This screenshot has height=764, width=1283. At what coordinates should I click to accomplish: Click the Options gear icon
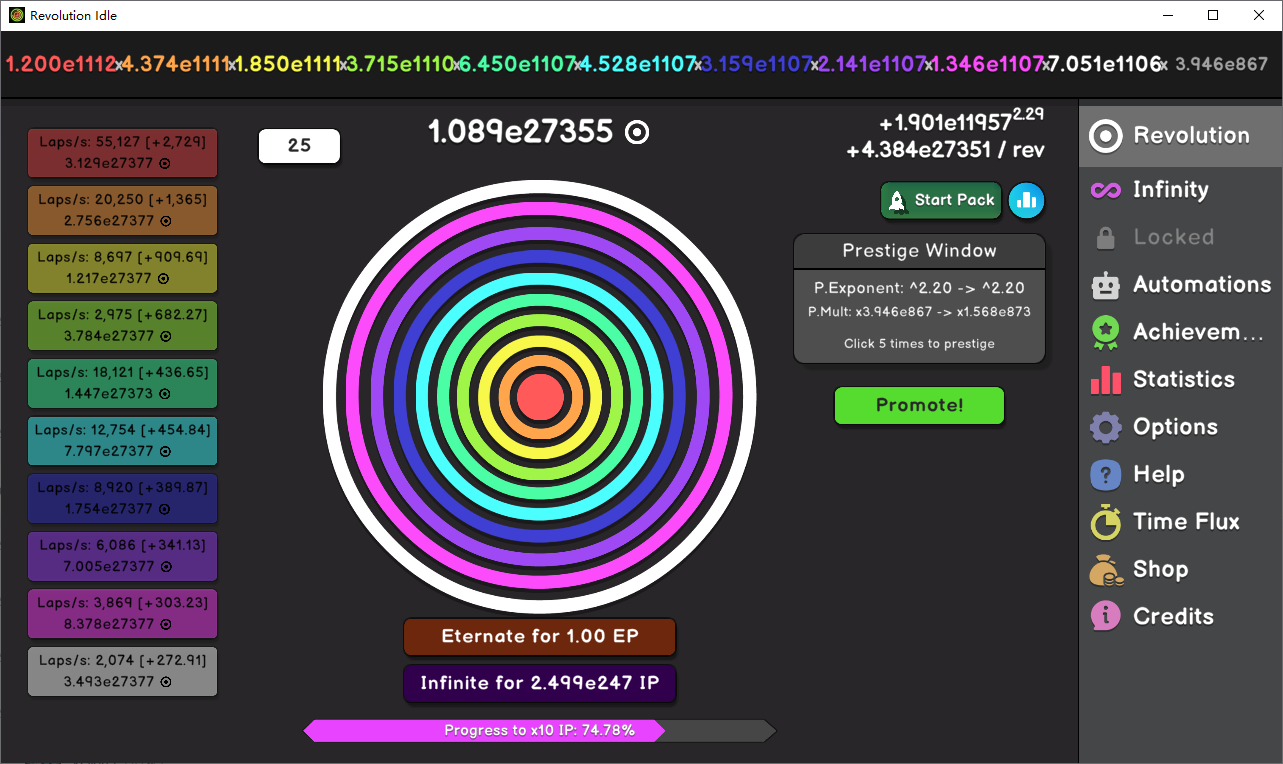point(1105,428)
